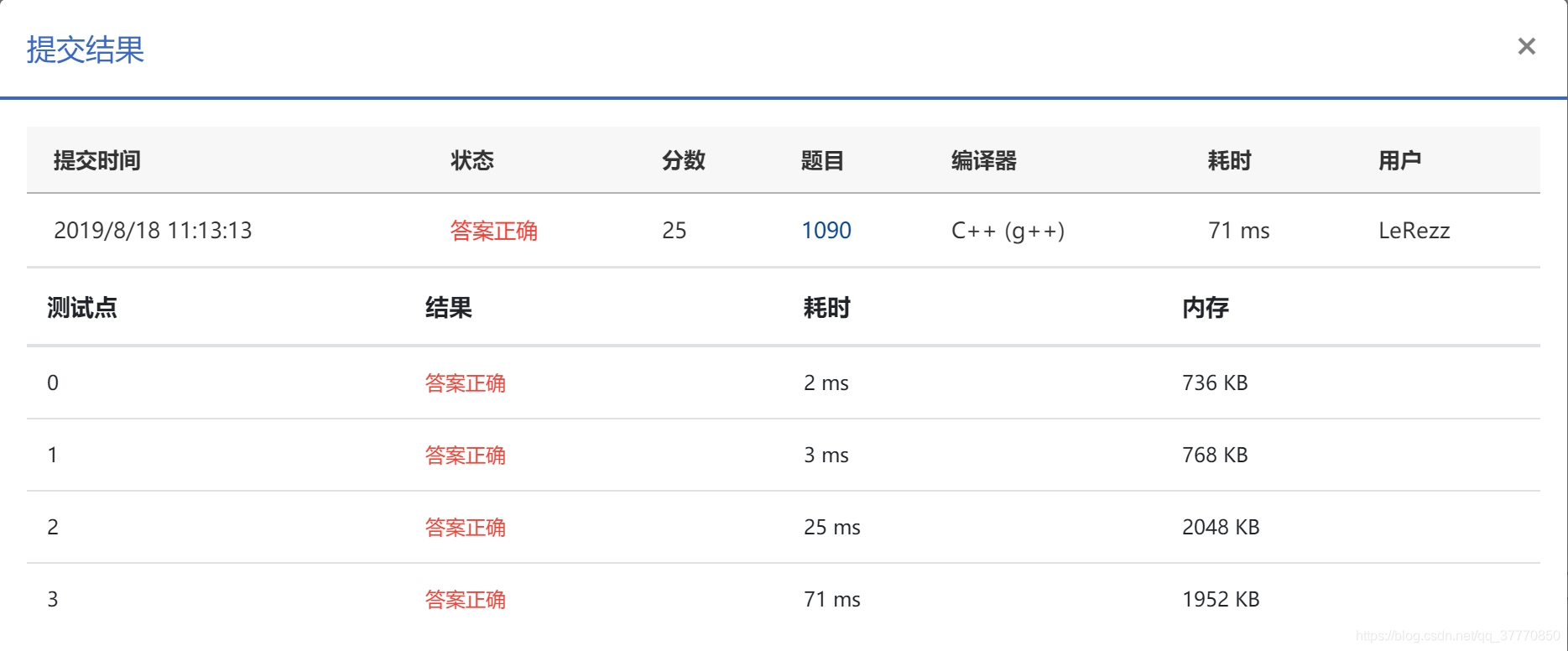The width and height of the screenshot is (1568, 651).
Task: Click 答案正确 result for test point 2
Action: [x=466, y=528]
